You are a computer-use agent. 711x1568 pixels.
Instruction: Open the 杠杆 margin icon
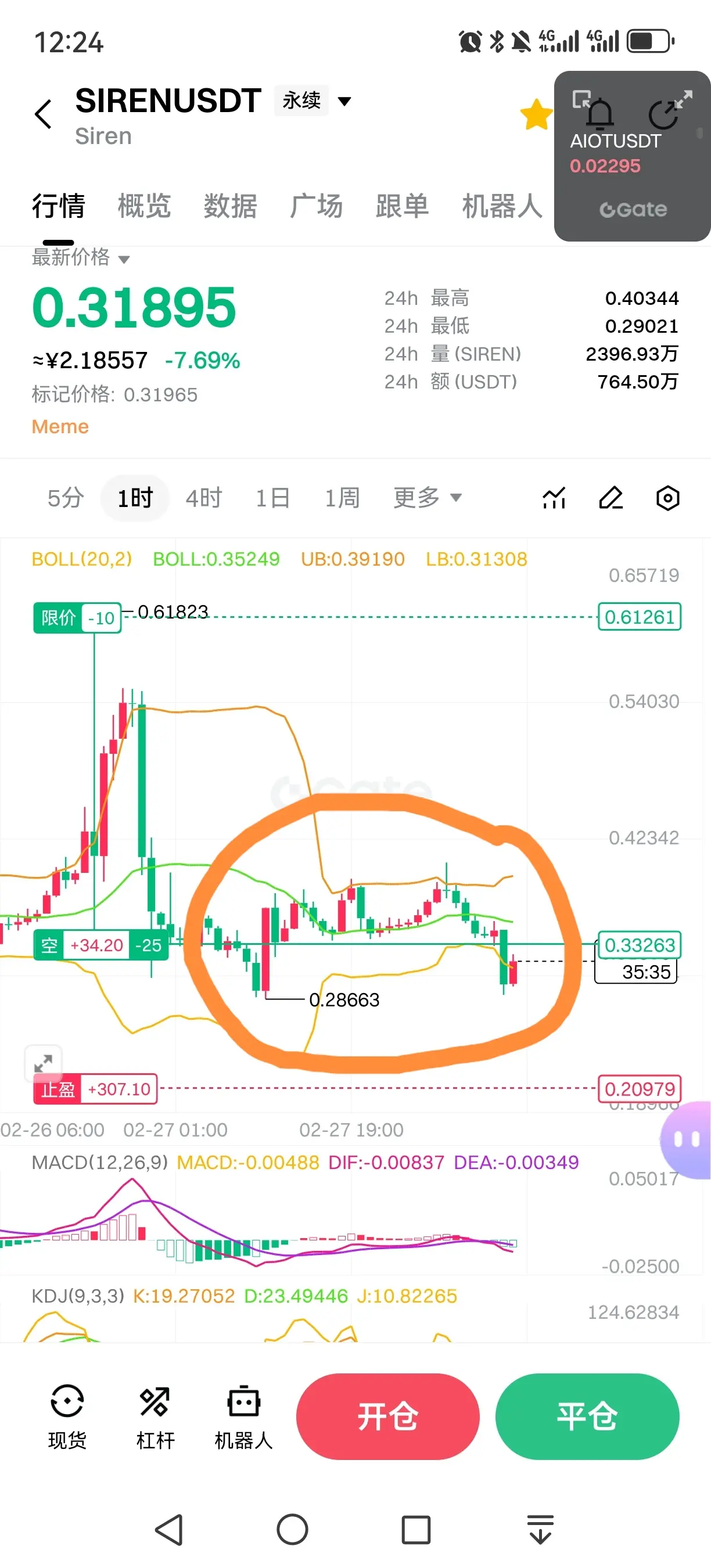[x=155, y=1418]
